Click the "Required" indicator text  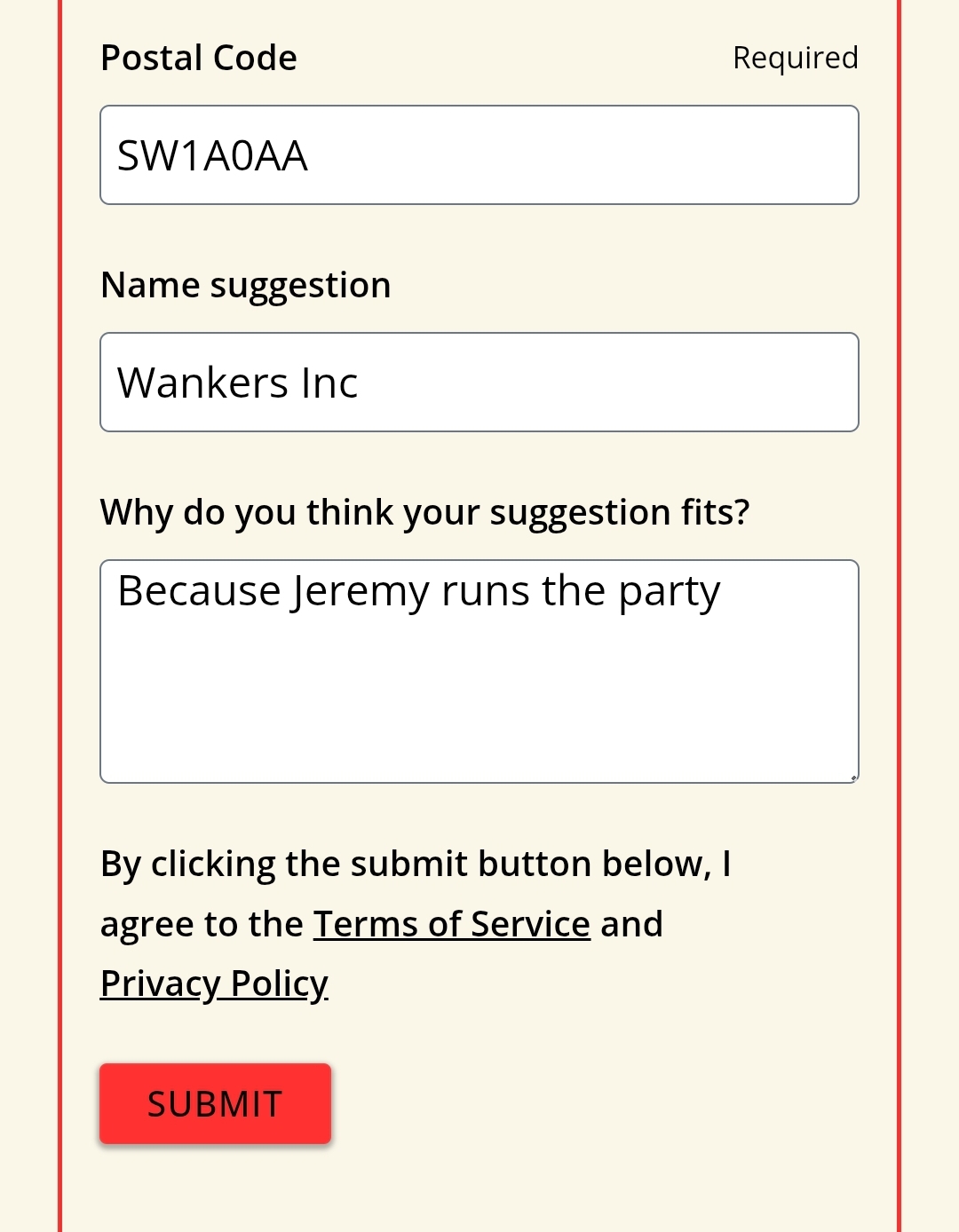(795, 59)
